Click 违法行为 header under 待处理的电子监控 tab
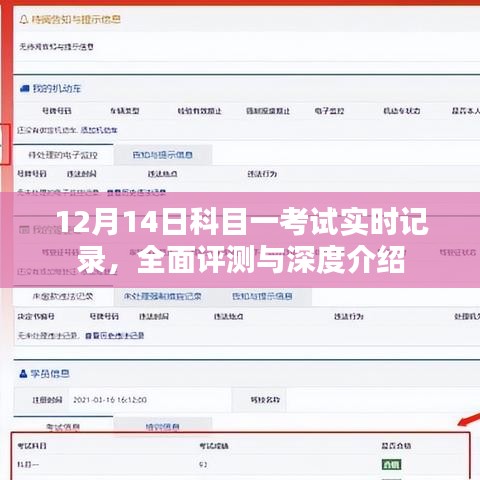480x480 pixels. click(x=262, y=174)
